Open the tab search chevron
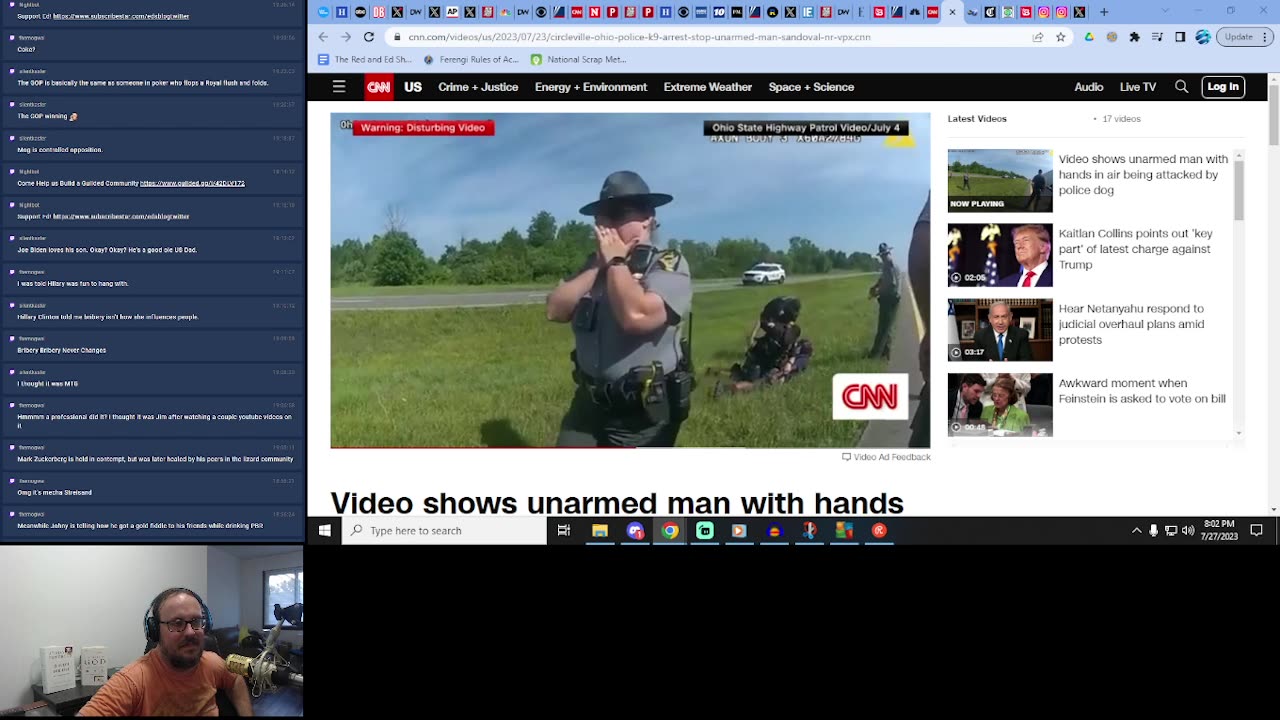 click(1165, 12)
